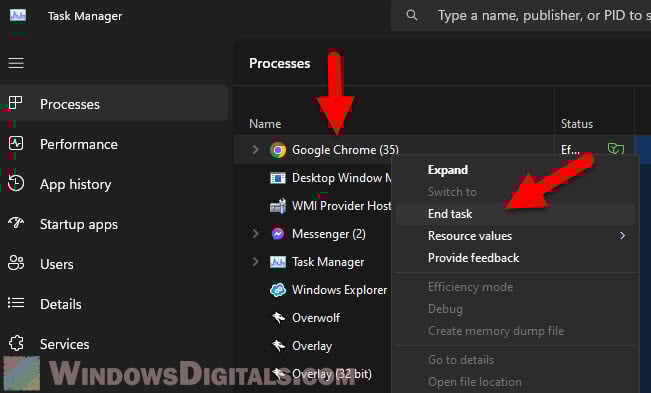This screenshot has height=393, width=651.
Task: Click Debug in the context menu
Action: (x=445, y=309)
